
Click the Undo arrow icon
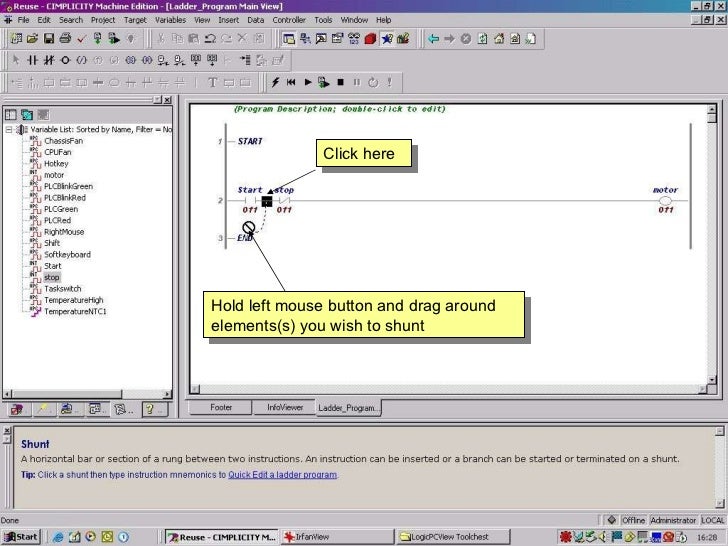(x=210, y=39)
